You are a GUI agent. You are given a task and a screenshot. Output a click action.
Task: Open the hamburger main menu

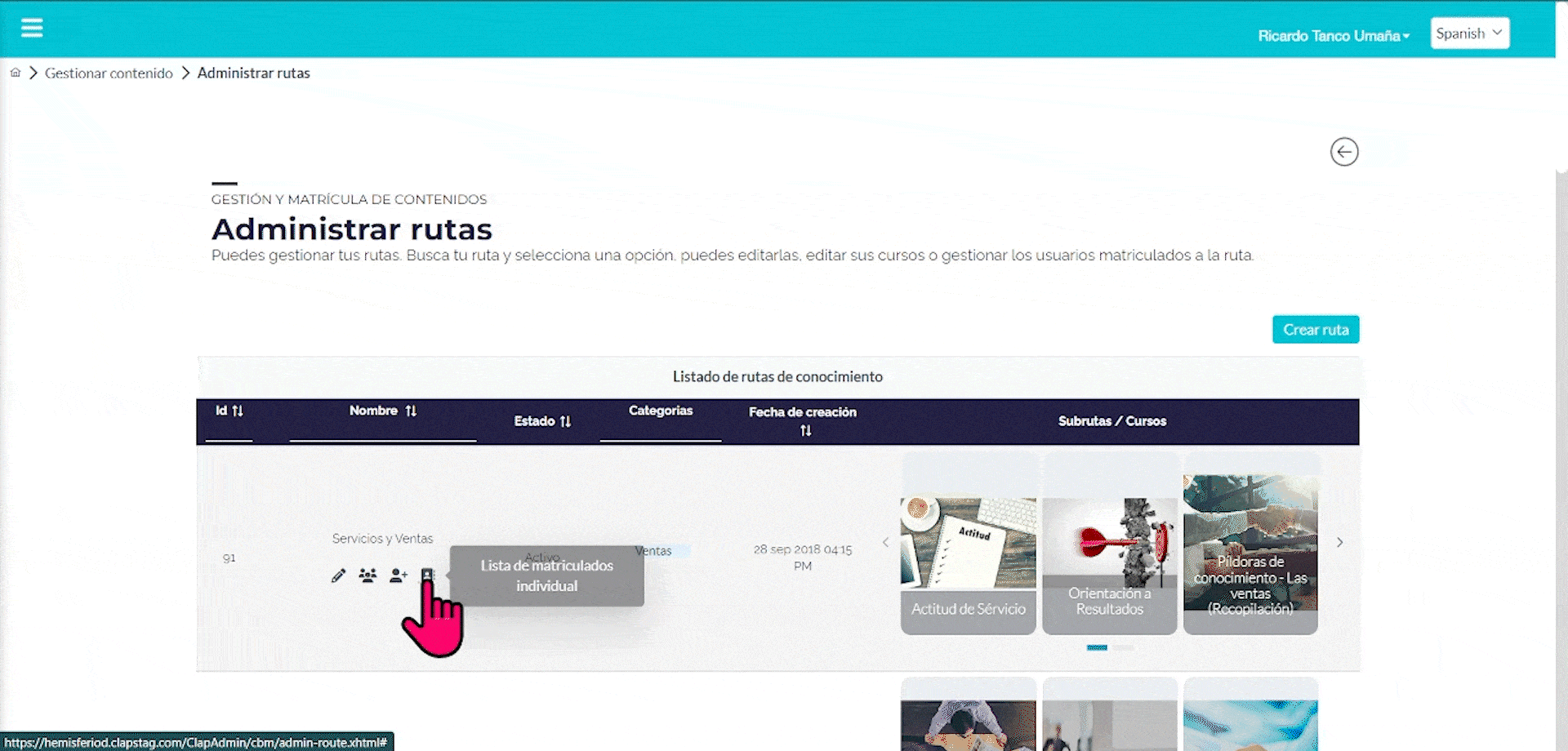[x=32, y=29]
